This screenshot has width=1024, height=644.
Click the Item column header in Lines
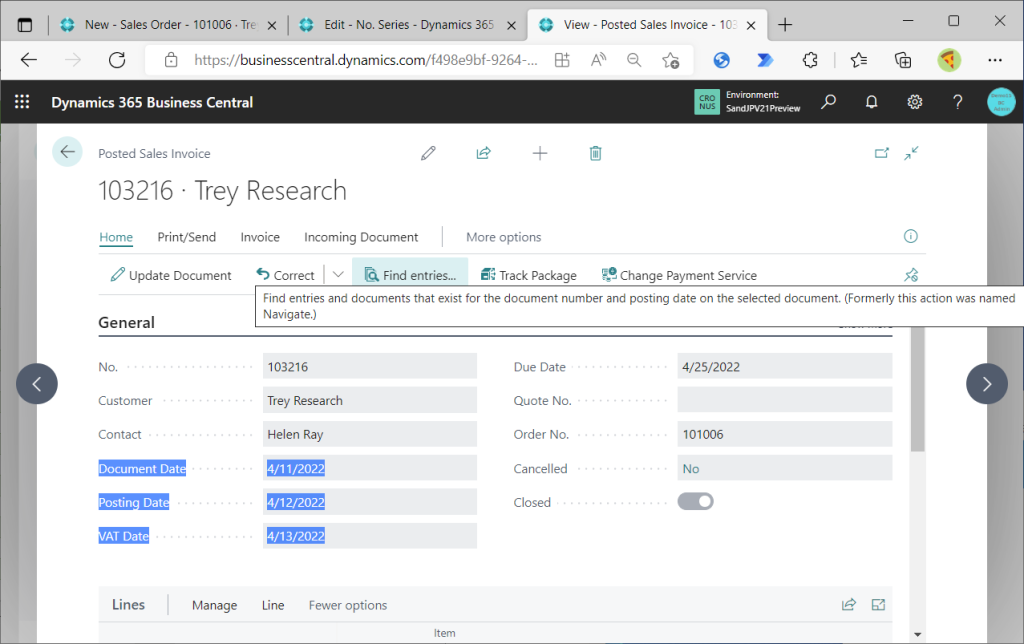coord(444,633)
